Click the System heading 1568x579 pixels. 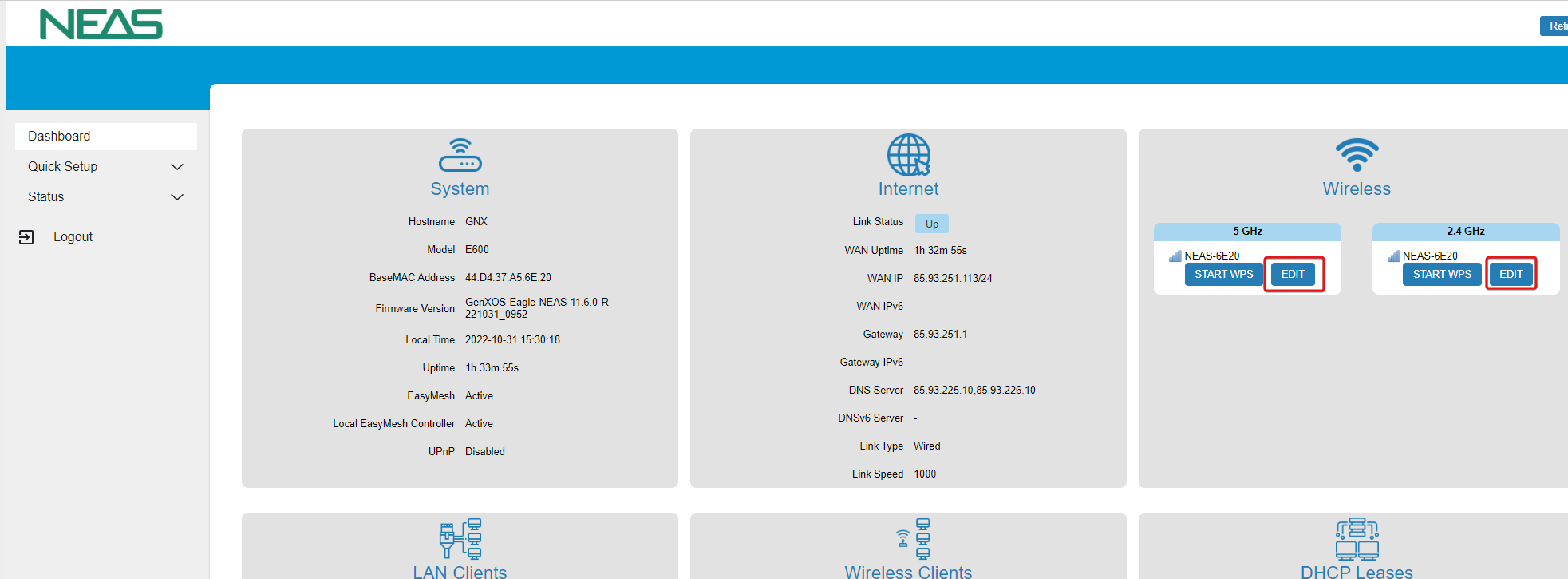pyautogui.click(x=460, y=189)
